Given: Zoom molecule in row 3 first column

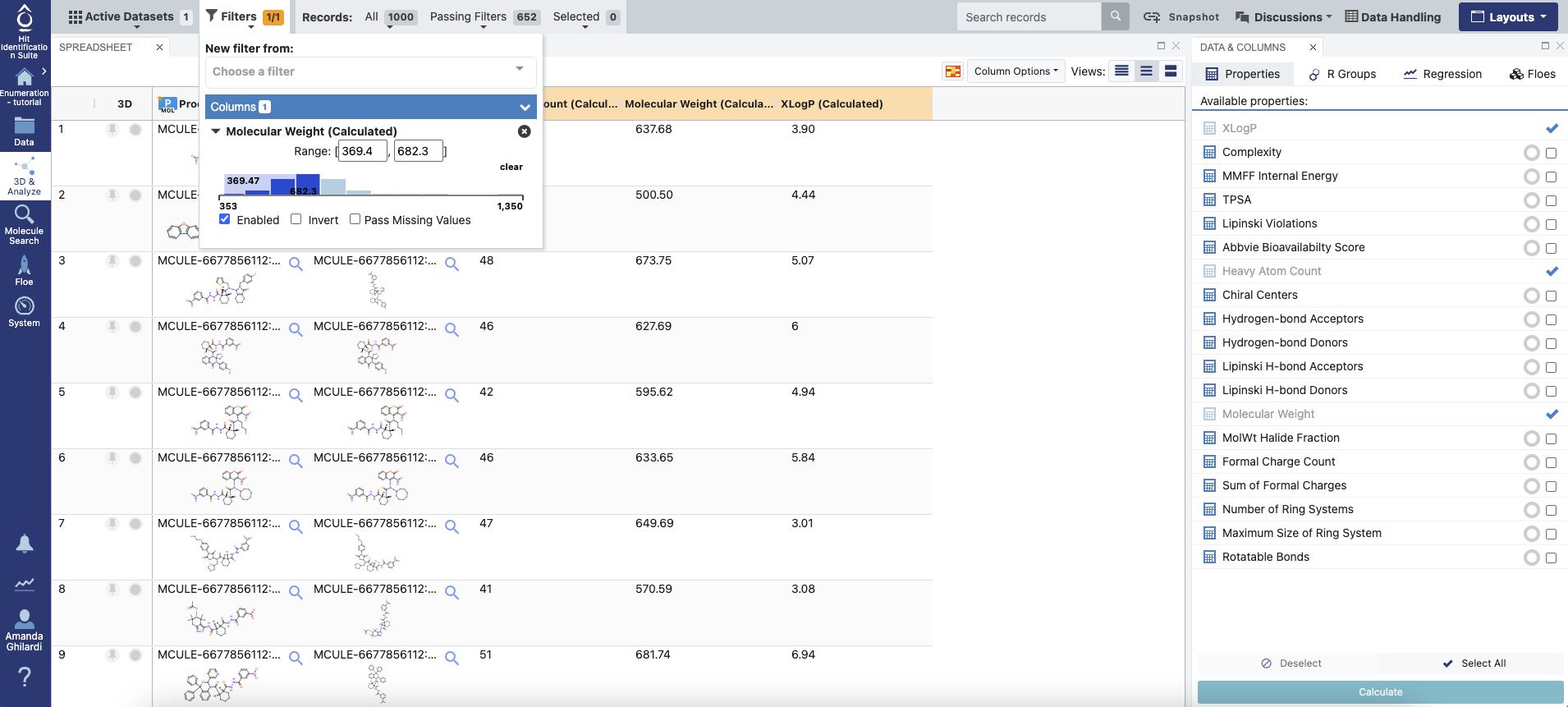Looking at the screenshot, I should (296, 264).
